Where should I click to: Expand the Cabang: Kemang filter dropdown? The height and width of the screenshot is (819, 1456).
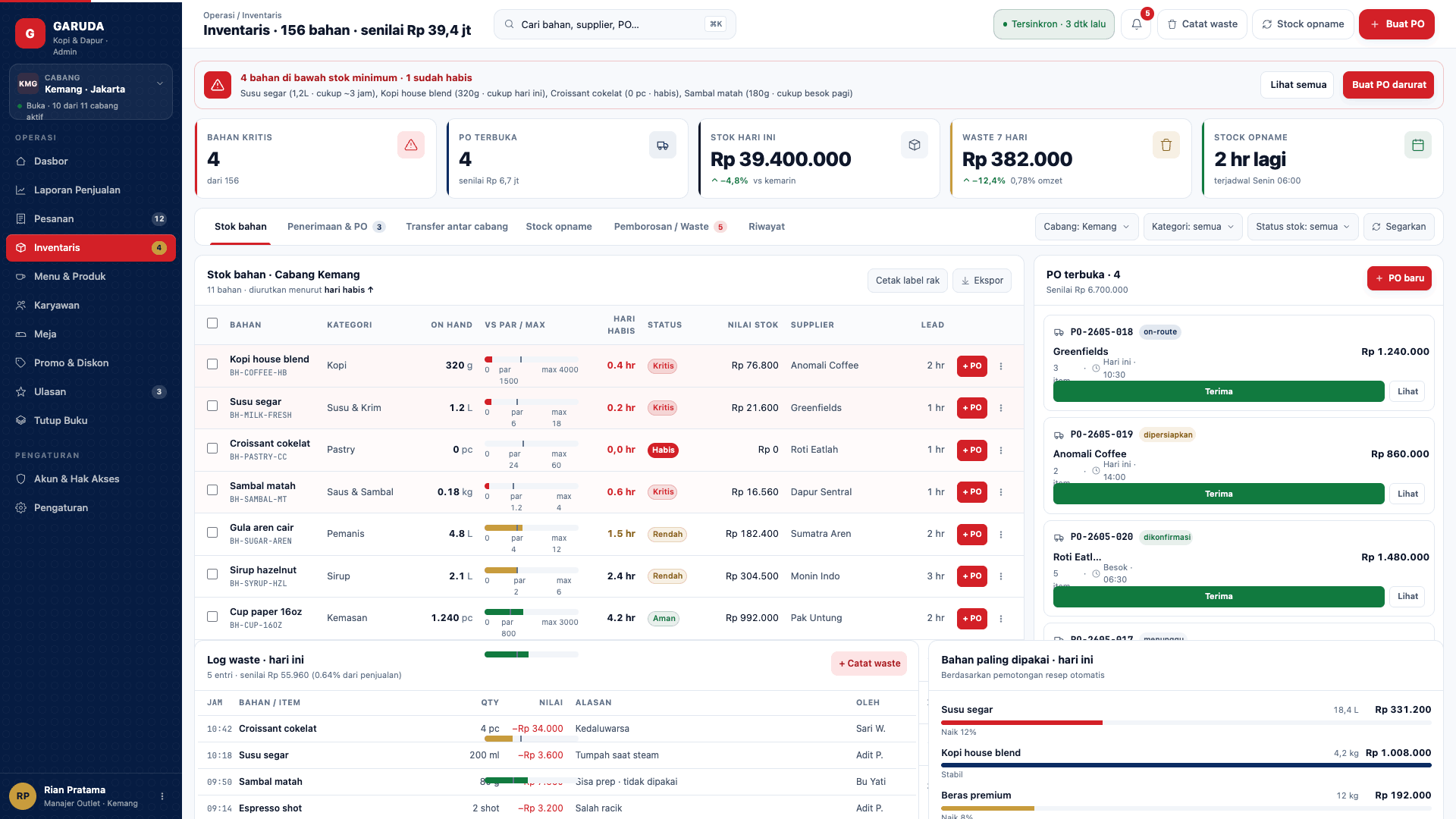coord(1086,227)
